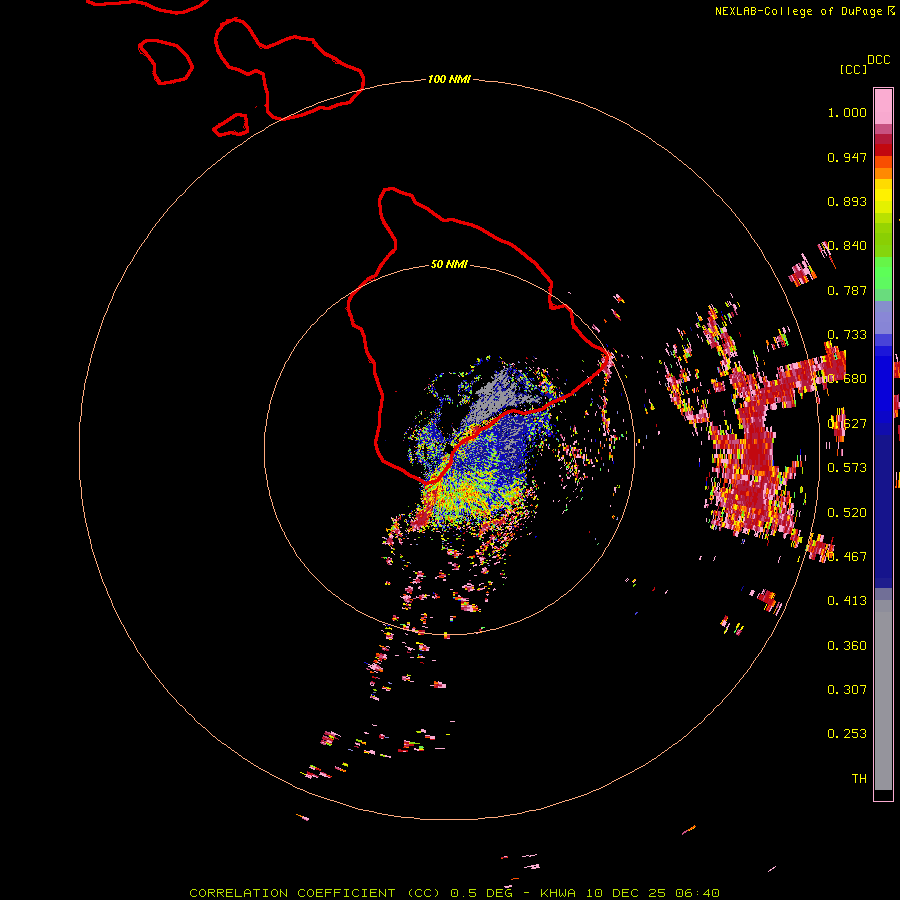The height and width of the screenshot is (900, 900).
Task: Select the "[CC]" legend unit label
Action: (853, 69)
